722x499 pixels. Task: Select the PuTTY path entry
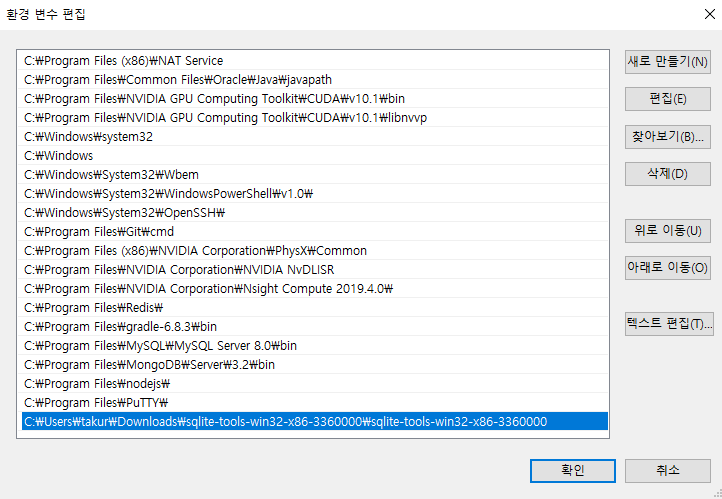coord(314,402)
